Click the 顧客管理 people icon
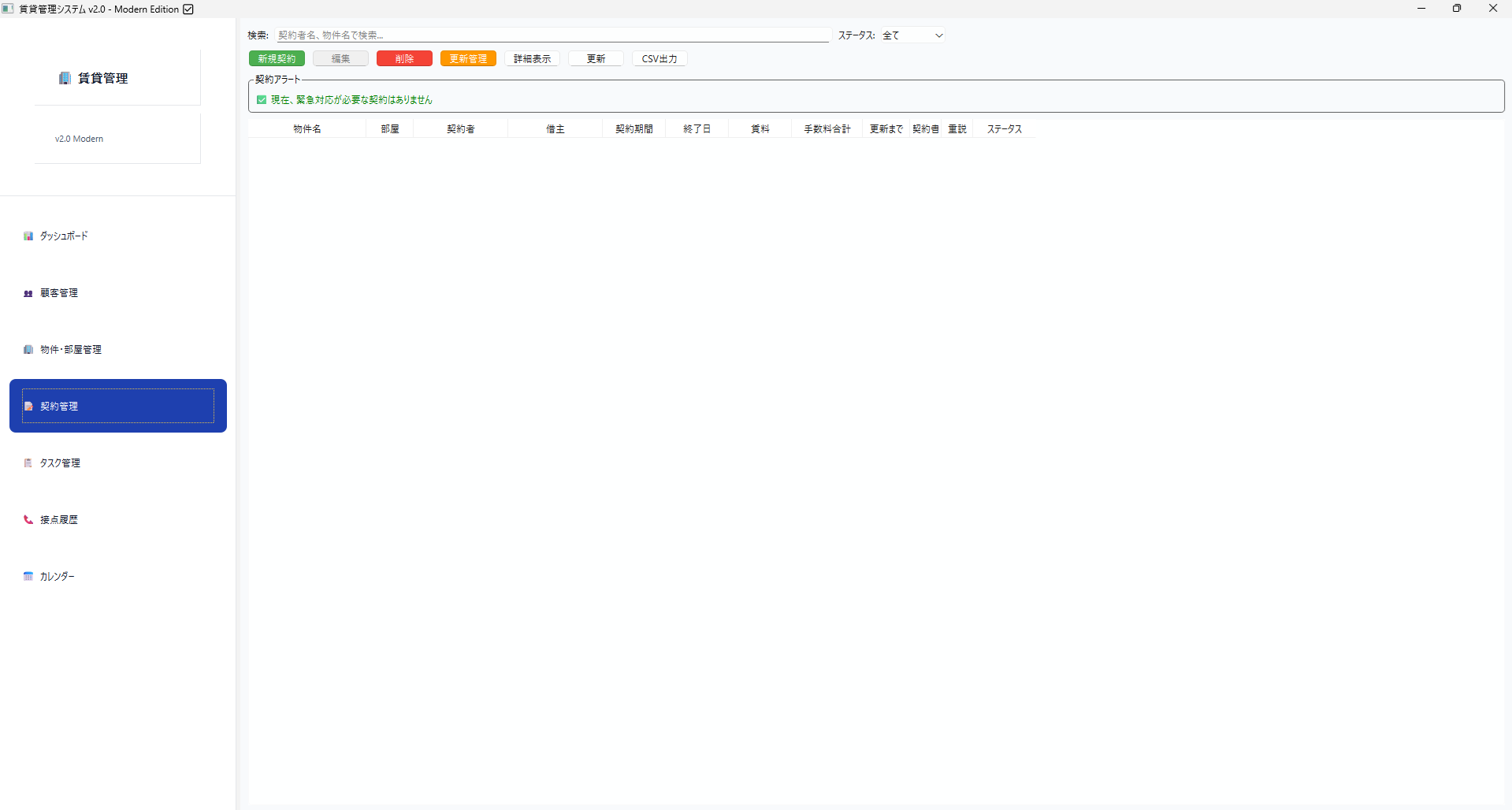 pyautogui.click(x=28, y=293)
